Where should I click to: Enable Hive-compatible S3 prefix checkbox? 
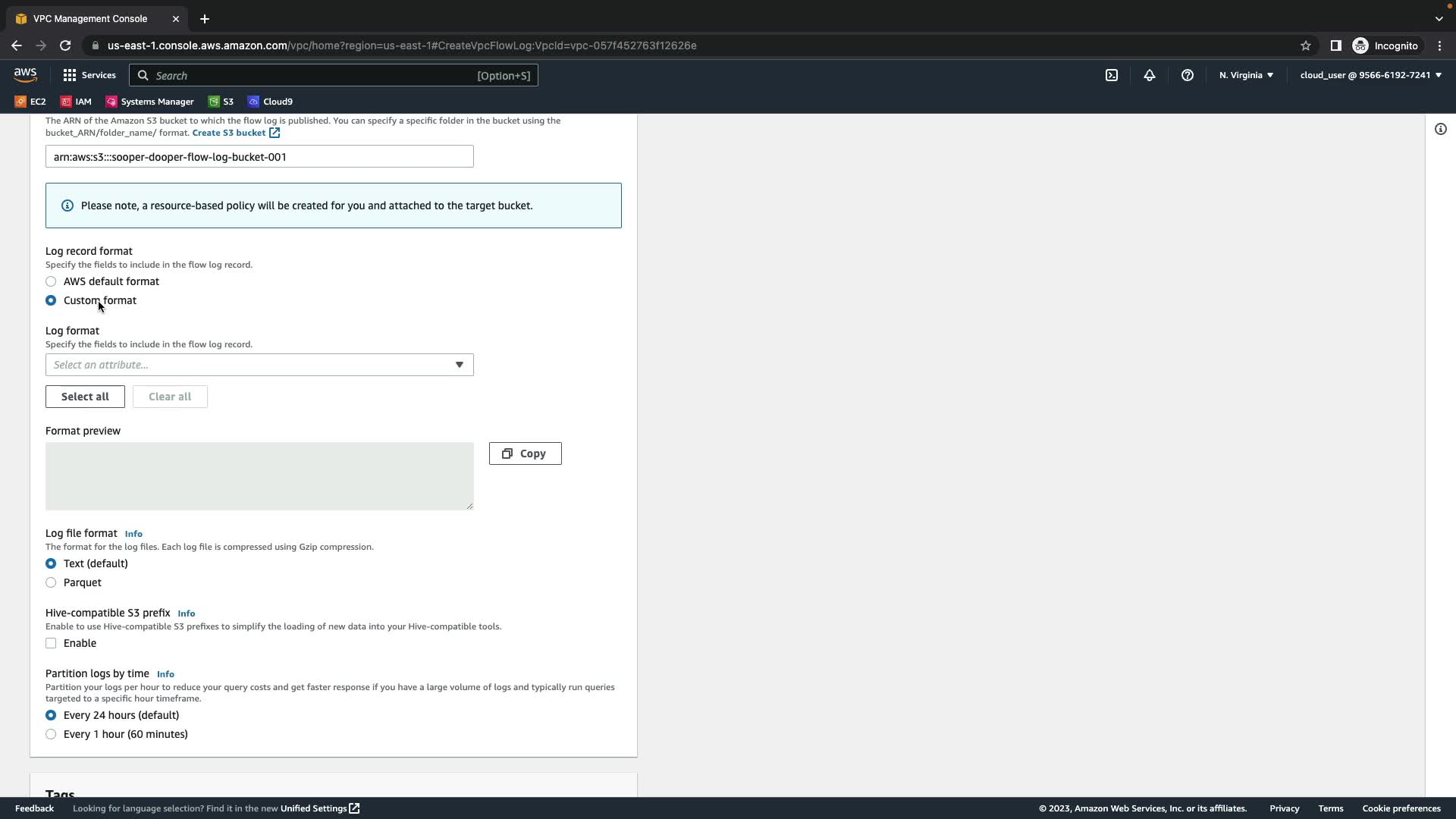[x=51, y=643]
